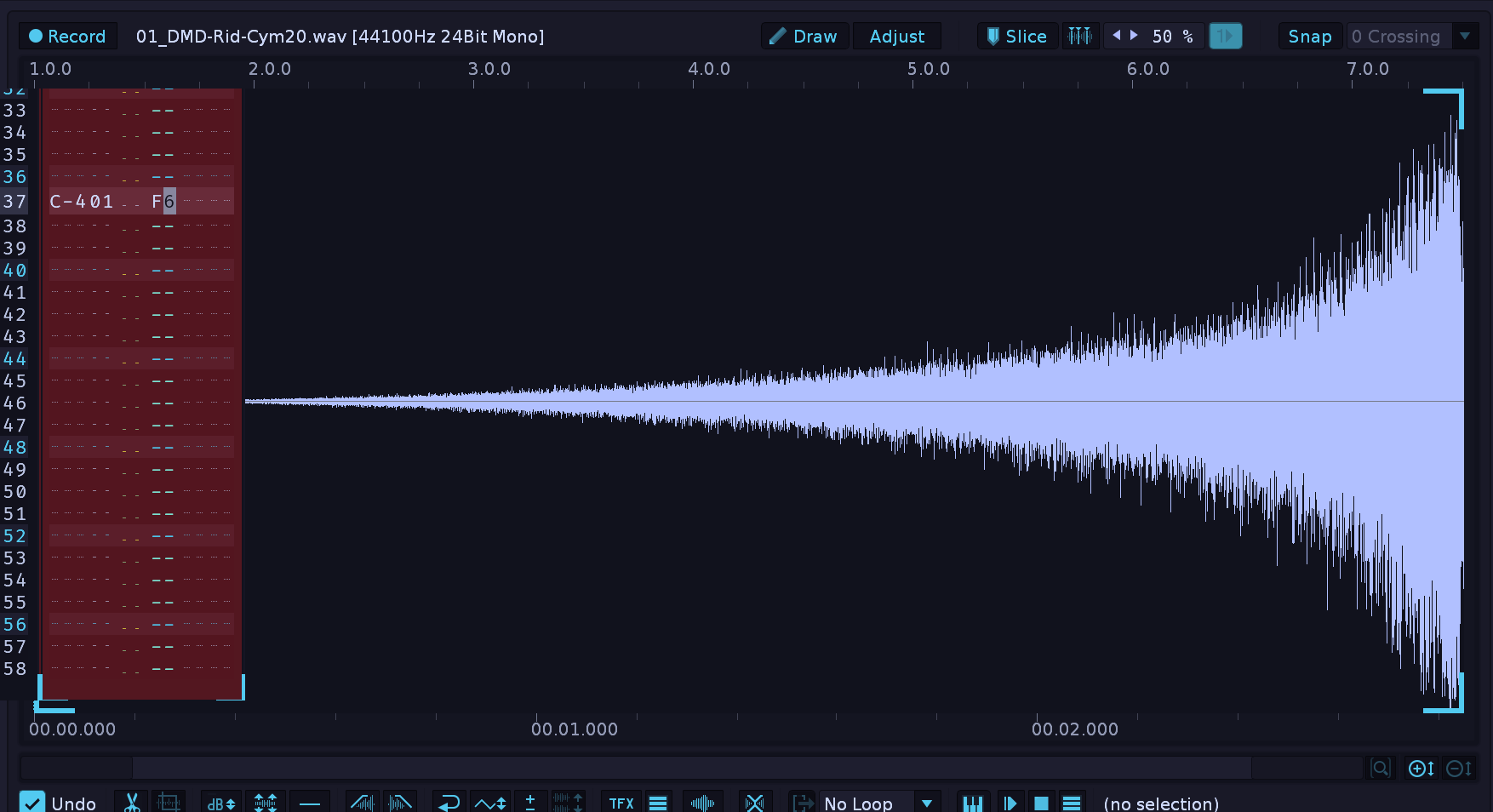Switch to Draw mode
This screenshot has width=1493, height=812.
[804, 36]
